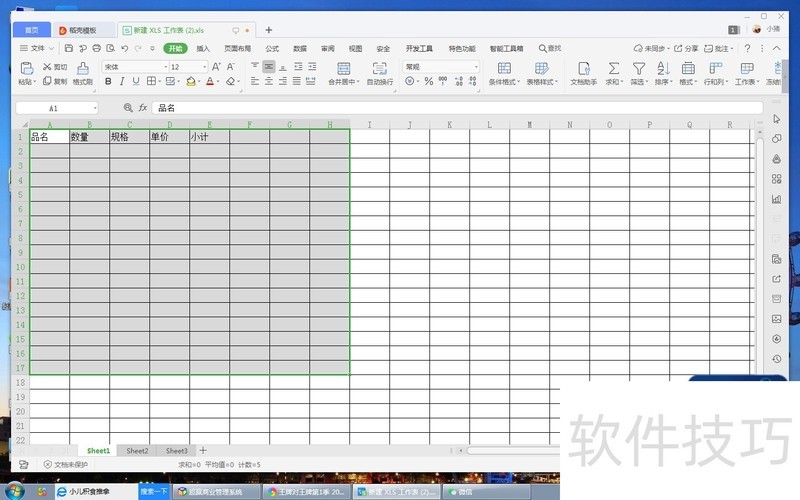The width and height of the screenshot is (800, 500).
Task: Increase font size with A+ icon
Action: pyautogui.click(x=216, y=67)
